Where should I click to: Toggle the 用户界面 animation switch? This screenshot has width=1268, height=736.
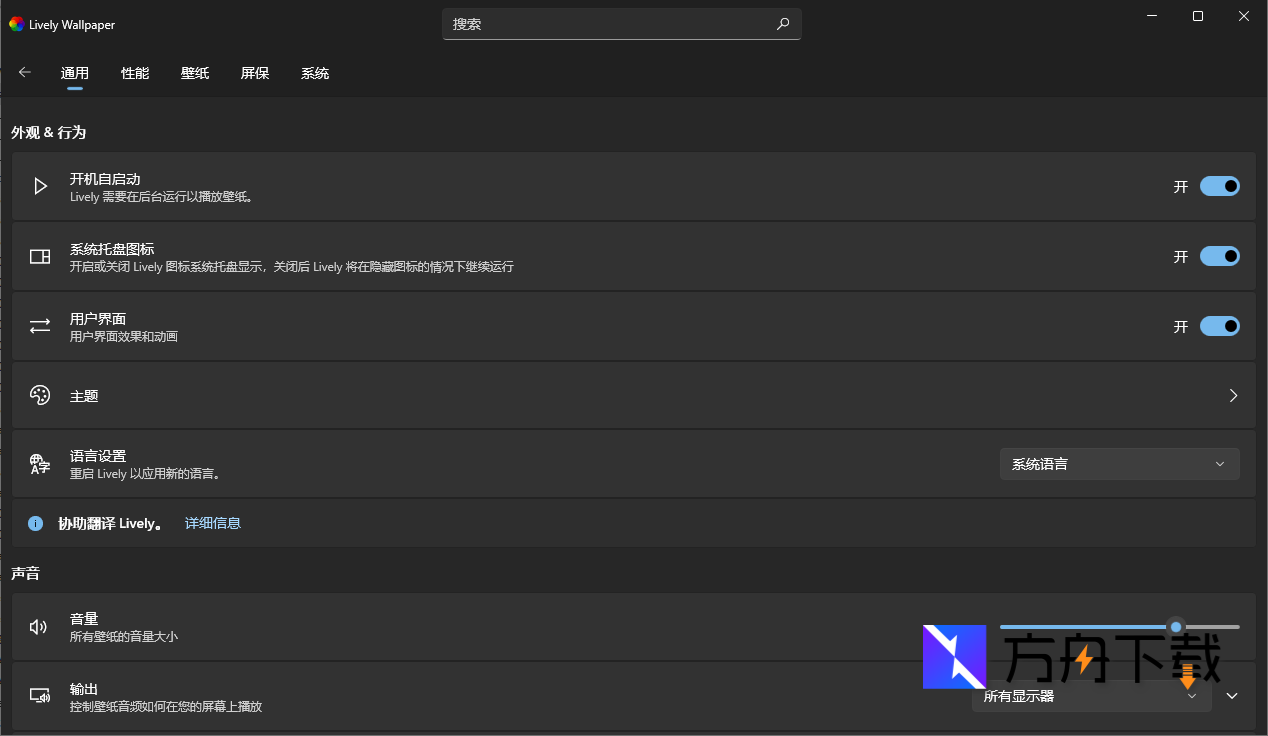click(x=1219, y=326)
